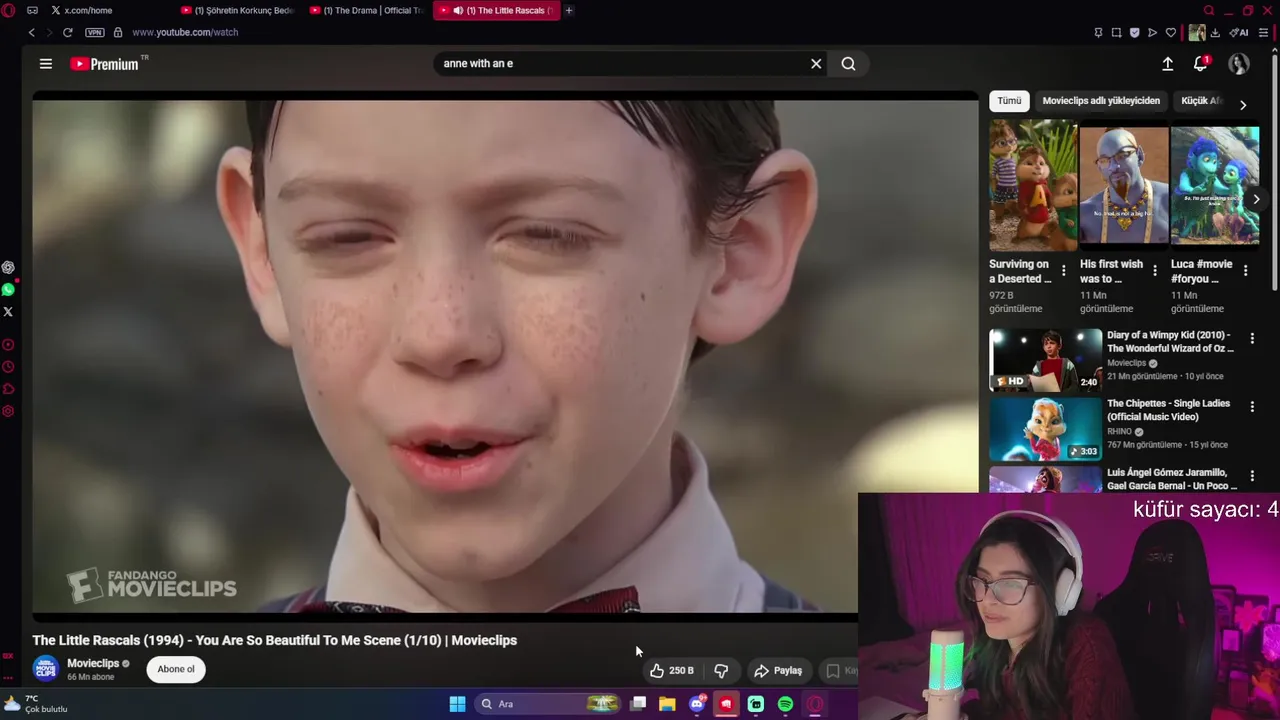The height and width of the screenshot is (720, 1280).
Task: Go back with browser back arrow
Action: click(x=31, y=32)
